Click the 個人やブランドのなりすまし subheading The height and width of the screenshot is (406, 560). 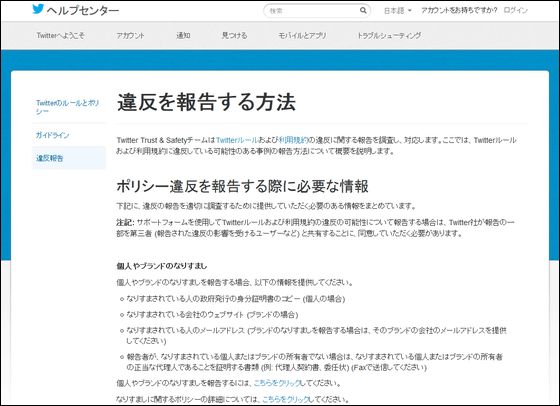pos(162,266)
